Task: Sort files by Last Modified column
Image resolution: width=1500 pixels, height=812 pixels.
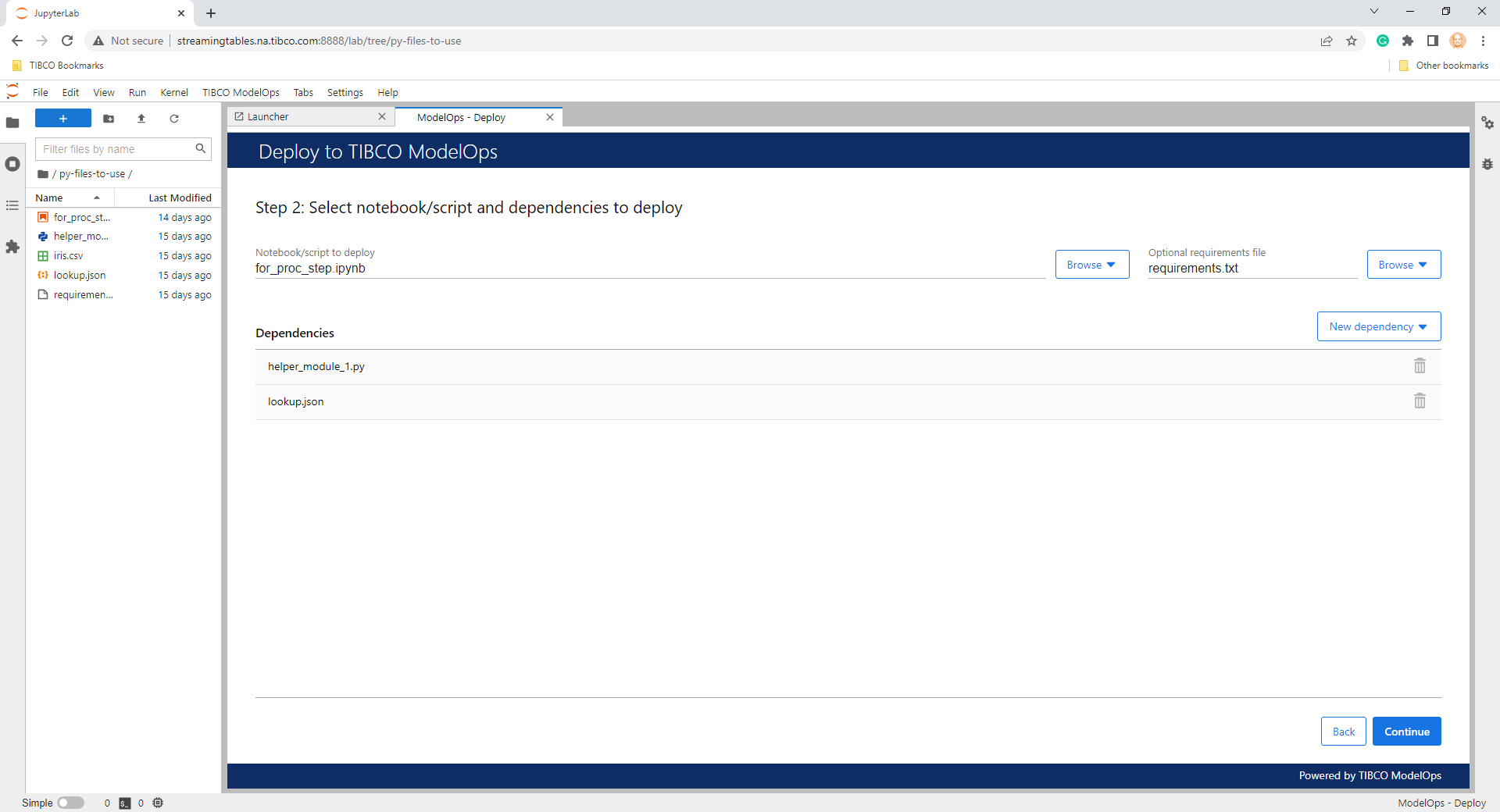Action: pyautogui.click(x=168, y=198)
